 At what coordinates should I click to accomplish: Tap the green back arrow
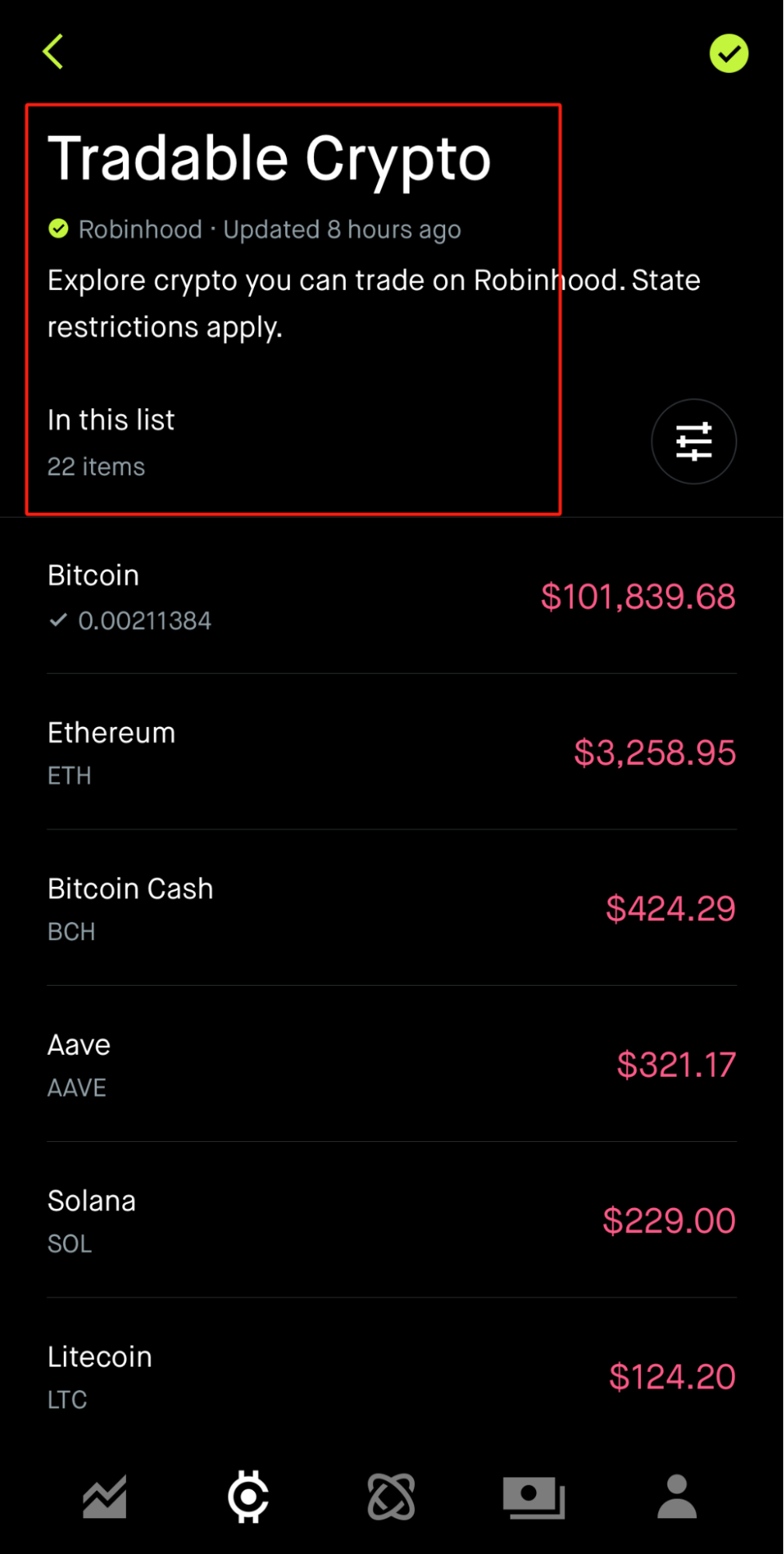click(53, 52)
